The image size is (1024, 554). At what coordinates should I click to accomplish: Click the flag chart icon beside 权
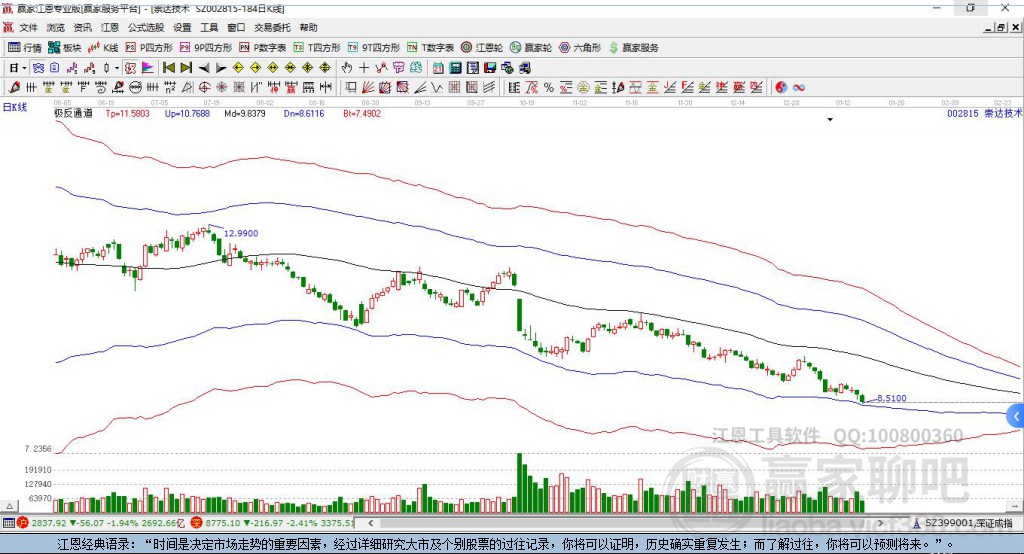pos(148,68)
